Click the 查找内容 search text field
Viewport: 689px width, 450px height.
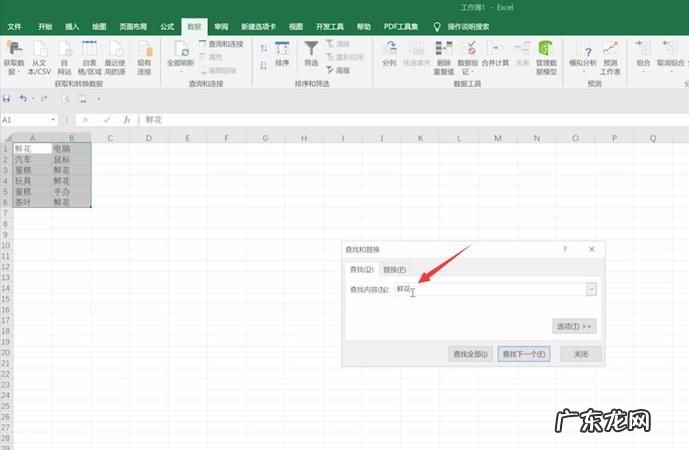coord(490,289)
